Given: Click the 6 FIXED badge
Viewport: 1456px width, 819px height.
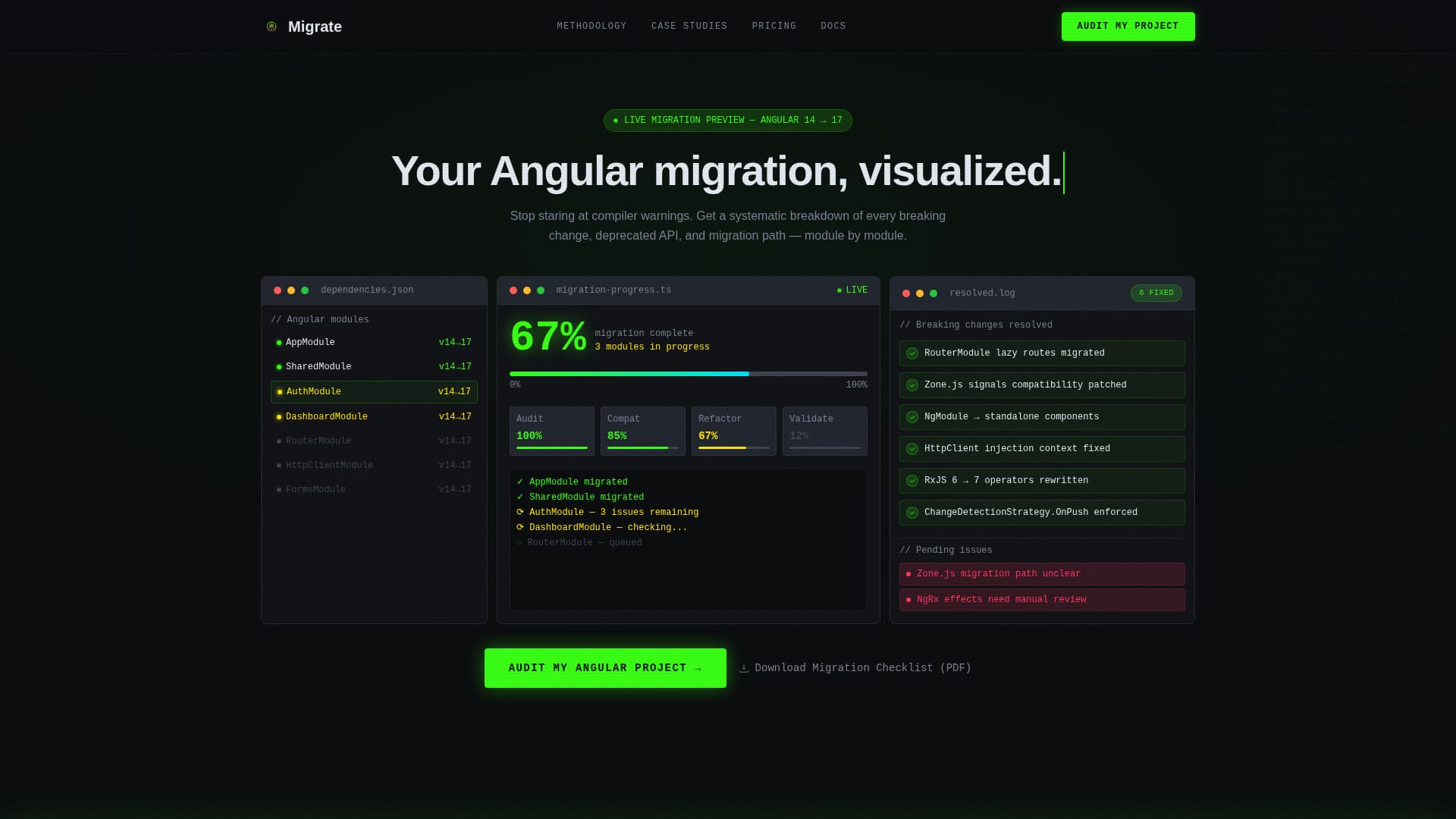Looking at the screenshot, I should coord(1156,293).
